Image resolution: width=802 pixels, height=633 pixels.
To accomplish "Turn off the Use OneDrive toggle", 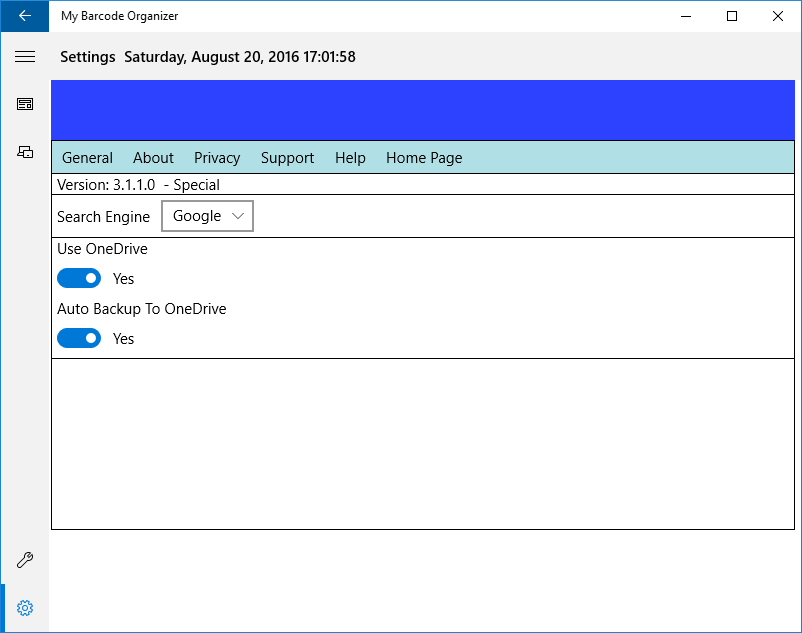I will click(x=79, y=278).
